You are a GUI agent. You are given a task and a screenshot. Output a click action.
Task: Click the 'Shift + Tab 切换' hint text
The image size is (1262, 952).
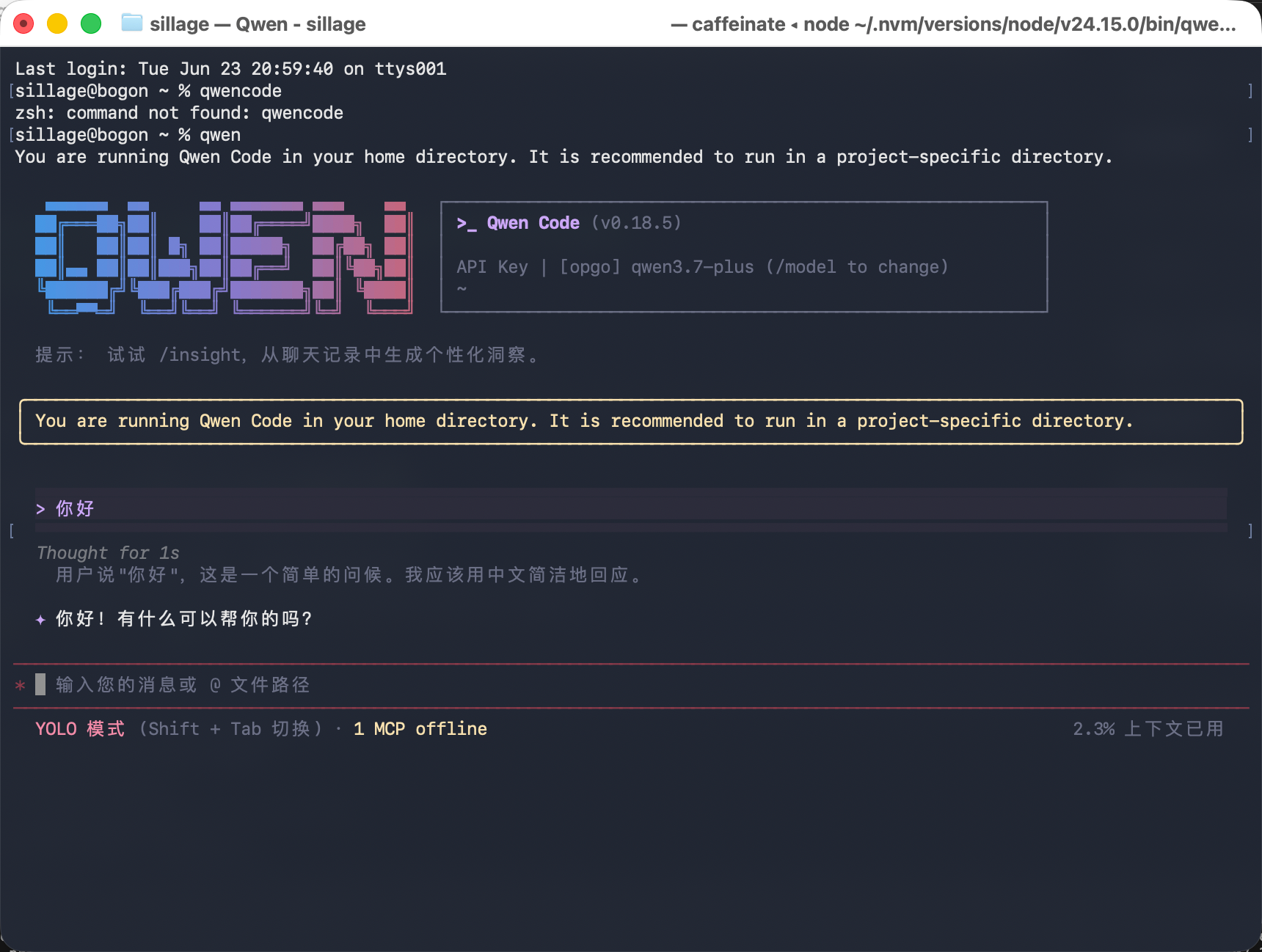point(230,729)
